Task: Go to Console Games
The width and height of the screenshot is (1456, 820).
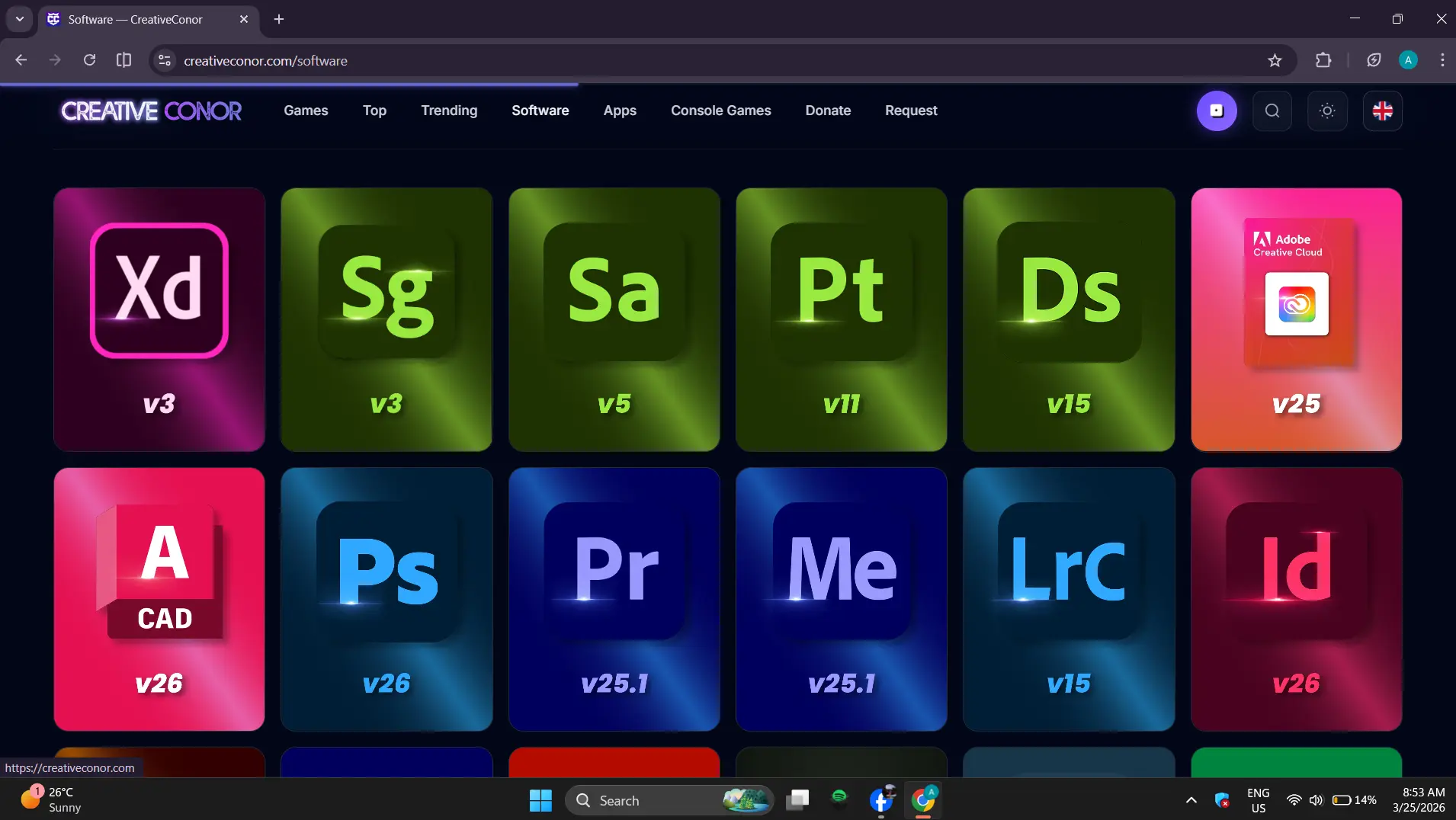Action: 721,111
